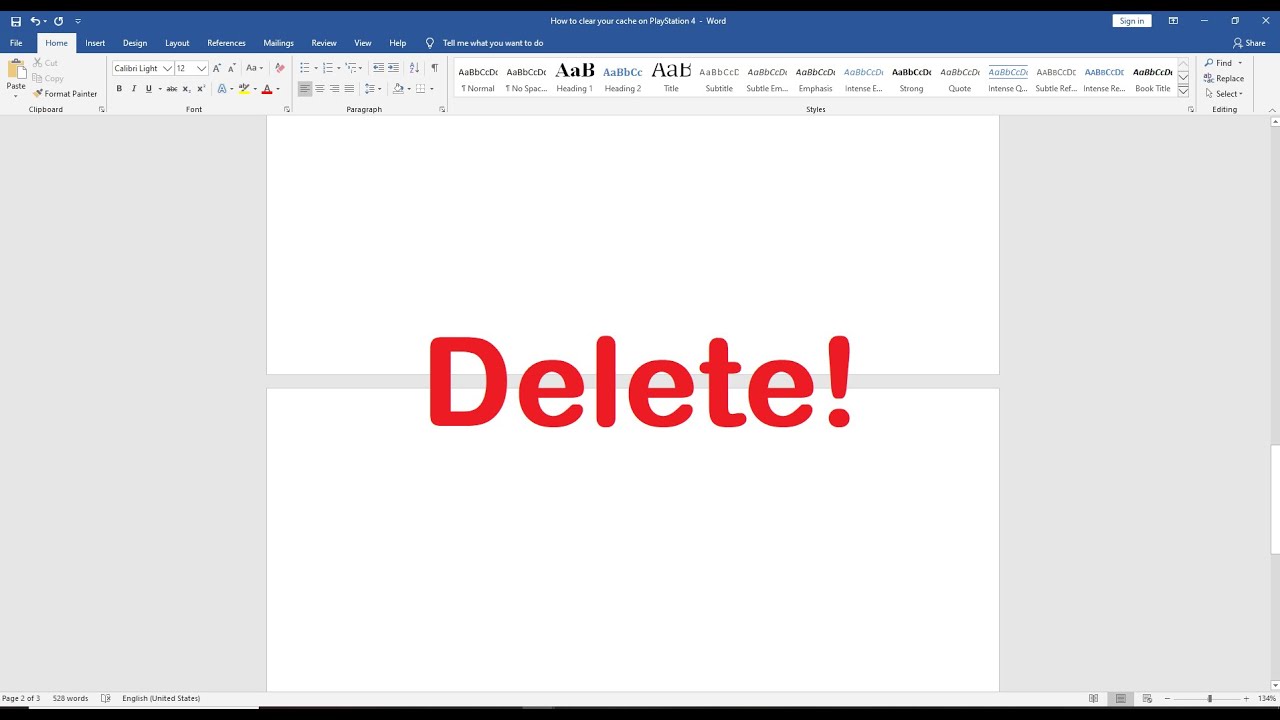Screen dimensions: 1280x720
Task: Open the Change Case dropdown
Action: (x=254, y=68)
